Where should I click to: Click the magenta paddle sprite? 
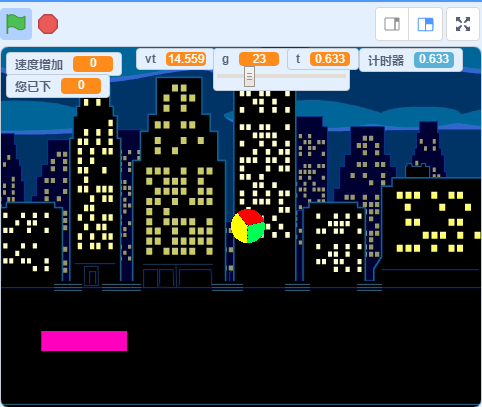[84, 341]
